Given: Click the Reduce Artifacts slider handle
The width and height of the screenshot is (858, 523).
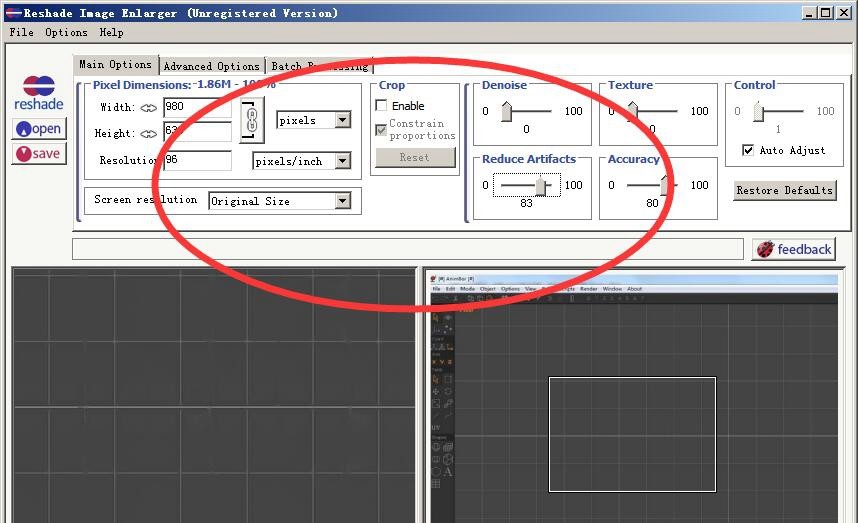Looking at the screenshot, I should (541, 185).
